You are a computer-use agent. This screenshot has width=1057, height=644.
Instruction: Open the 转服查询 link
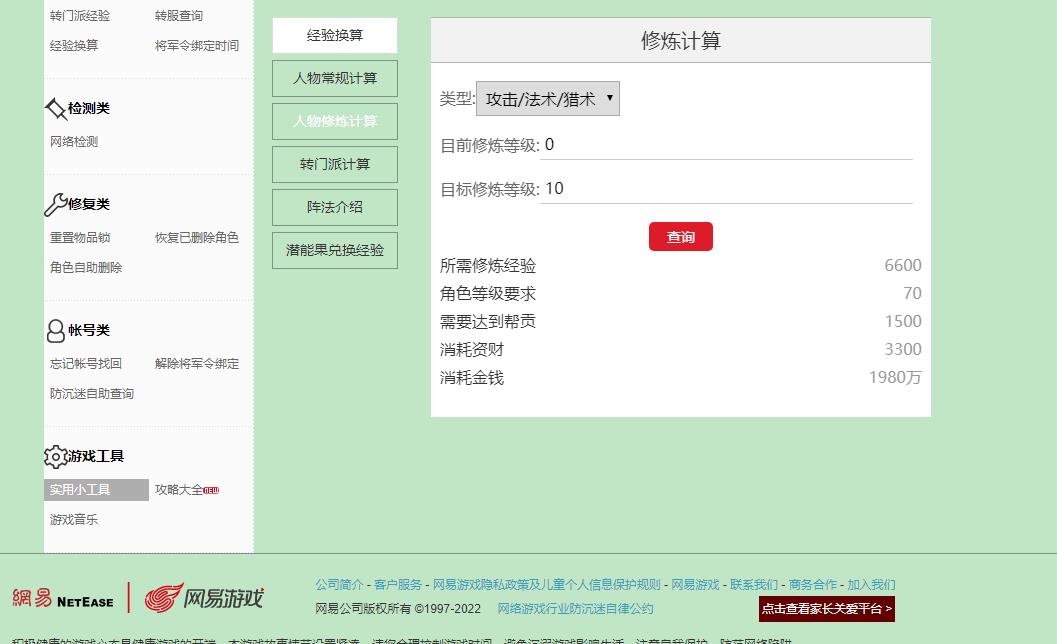click(179, 16)
